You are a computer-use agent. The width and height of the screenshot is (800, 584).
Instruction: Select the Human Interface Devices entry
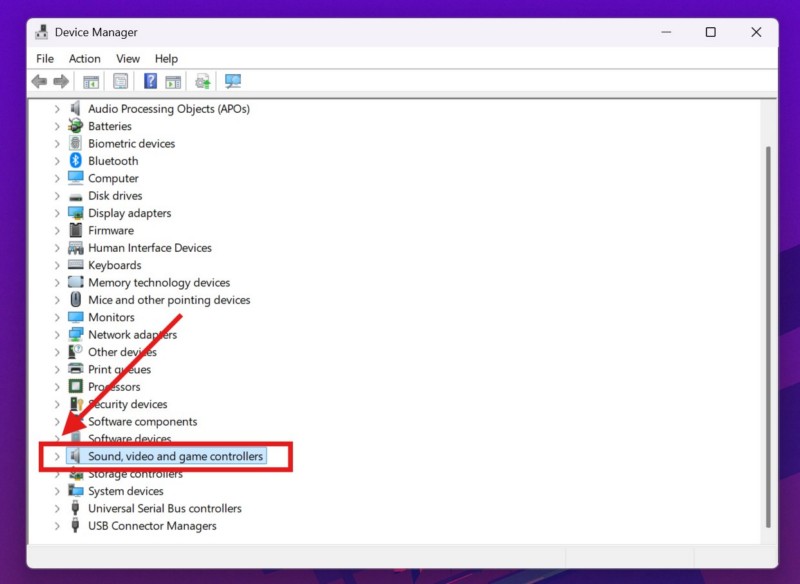149,248
